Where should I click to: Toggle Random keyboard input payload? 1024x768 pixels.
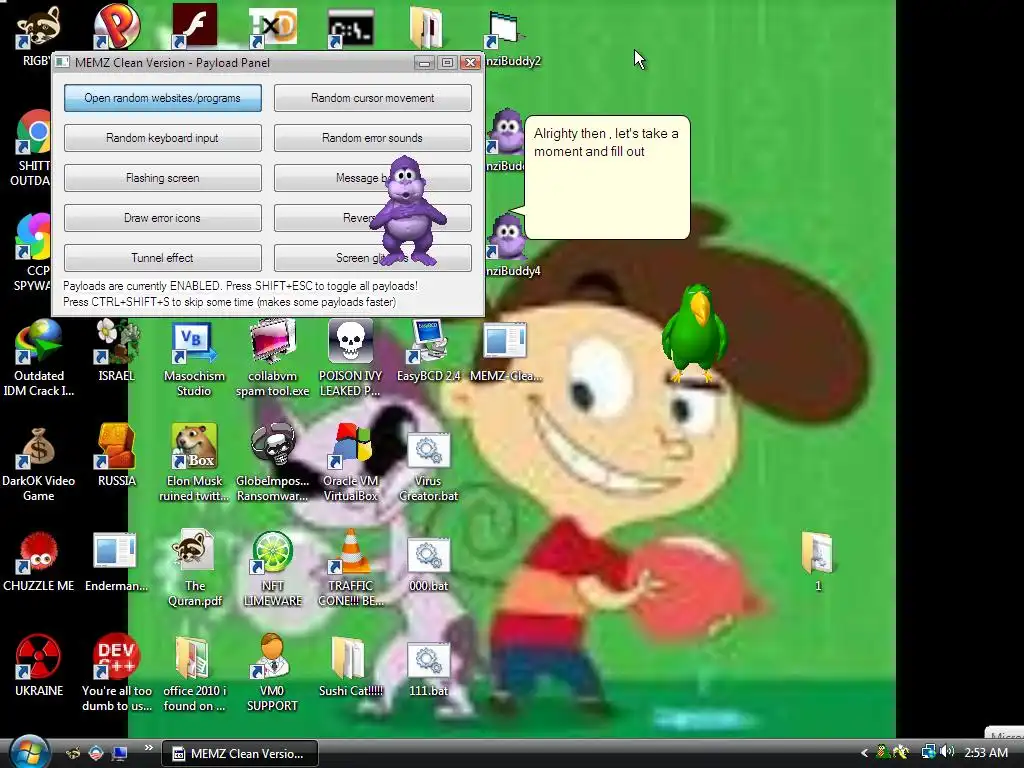click(163, 138)
